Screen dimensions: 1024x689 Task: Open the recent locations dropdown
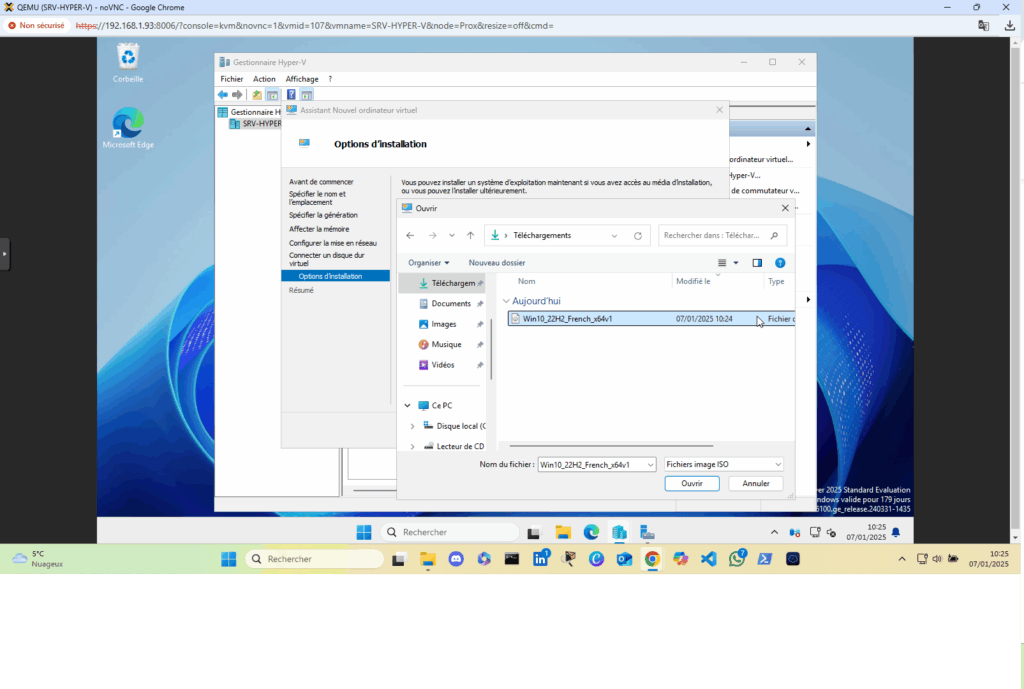click(x=452, y=236)
